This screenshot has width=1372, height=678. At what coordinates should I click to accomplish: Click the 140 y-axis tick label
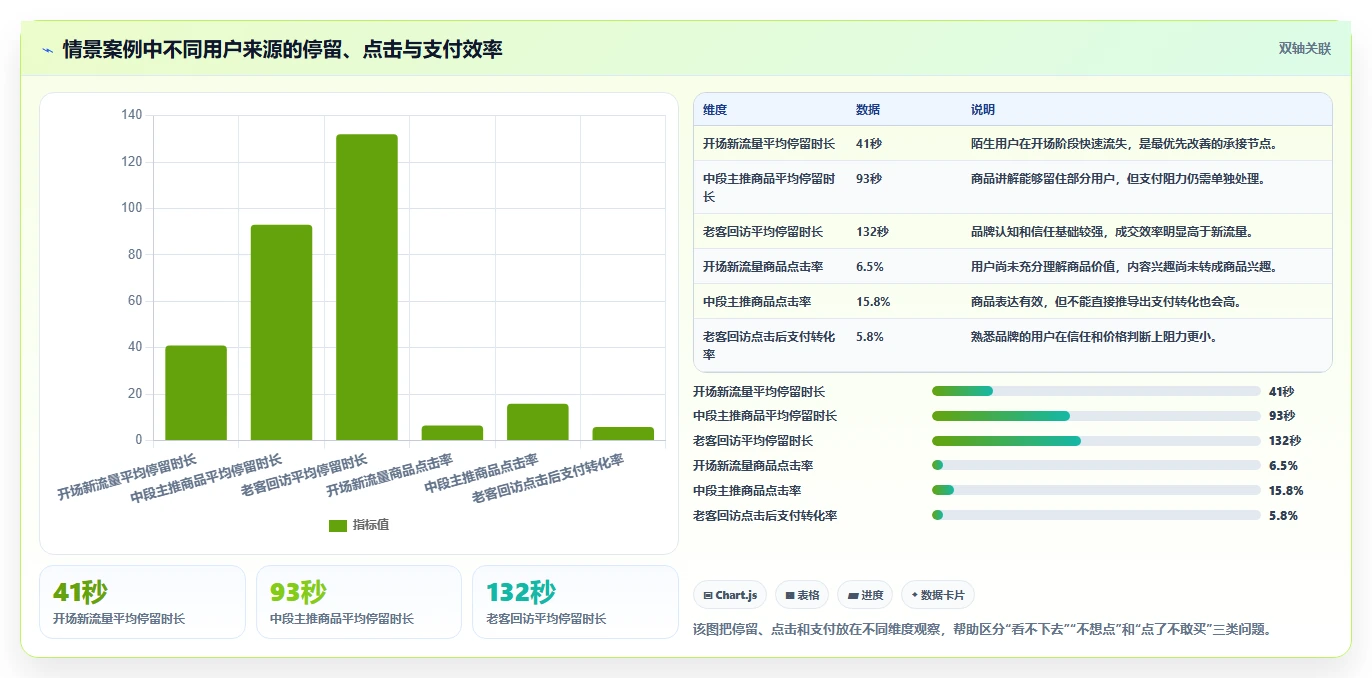(132, 115)
